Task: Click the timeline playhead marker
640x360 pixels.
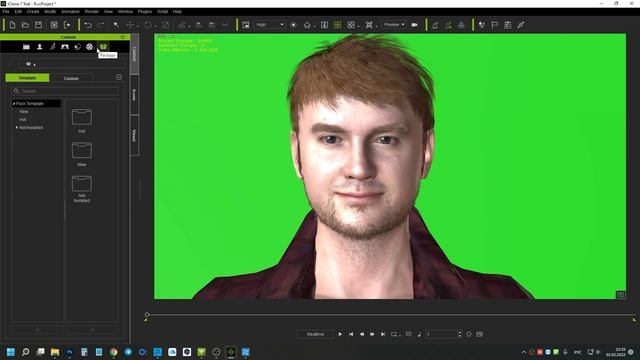Action: coord(147,315)
